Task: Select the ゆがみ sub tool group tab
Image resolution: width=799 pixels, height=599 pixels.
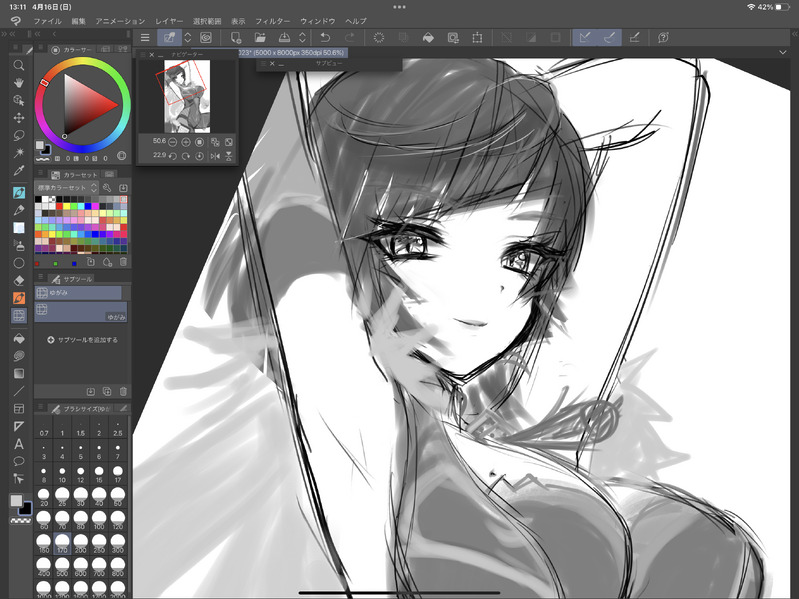Action: [x=78, y=292]
